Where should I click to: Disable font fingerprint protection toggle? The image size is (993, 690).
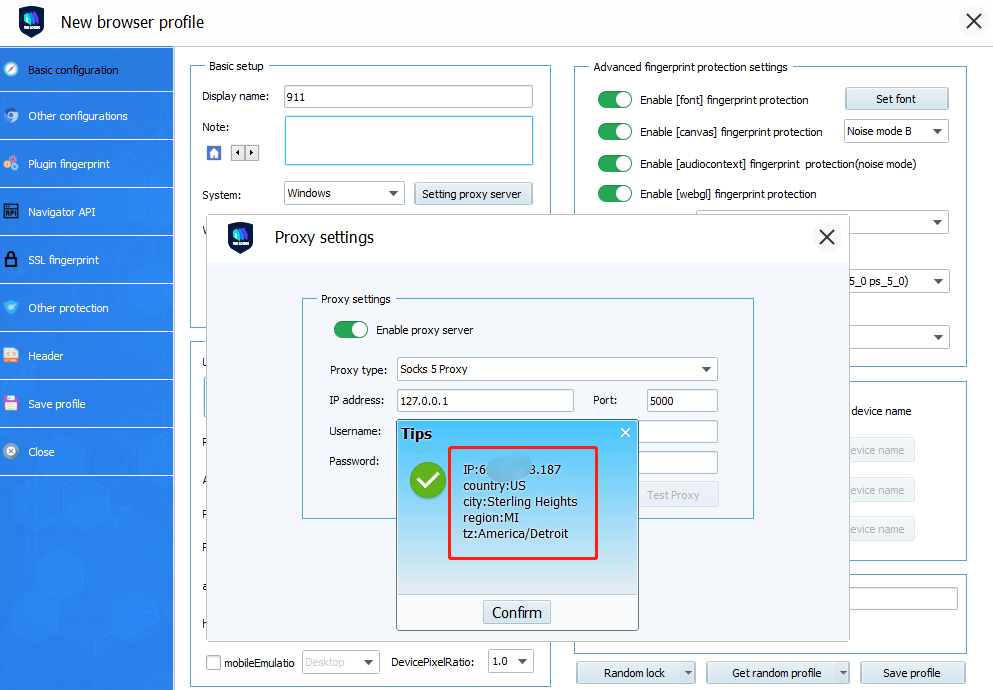(615, 100)
